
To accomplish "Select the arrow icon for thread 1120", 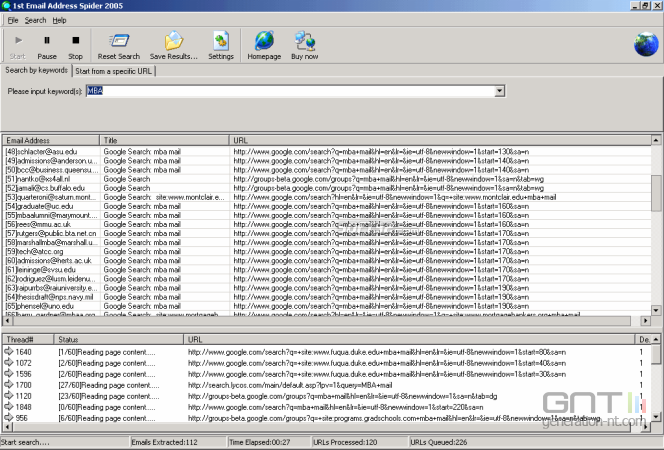I will (9, 395).
